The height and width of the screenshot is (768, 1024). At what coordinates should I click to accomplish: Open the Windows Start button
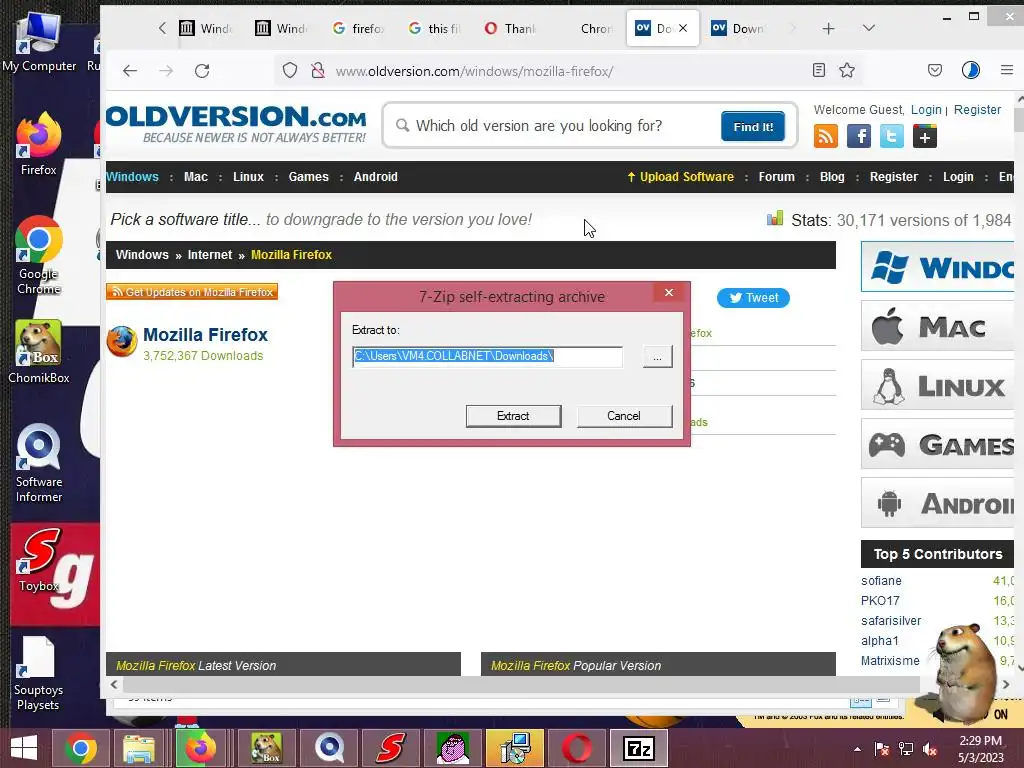[x=24, y=748]
